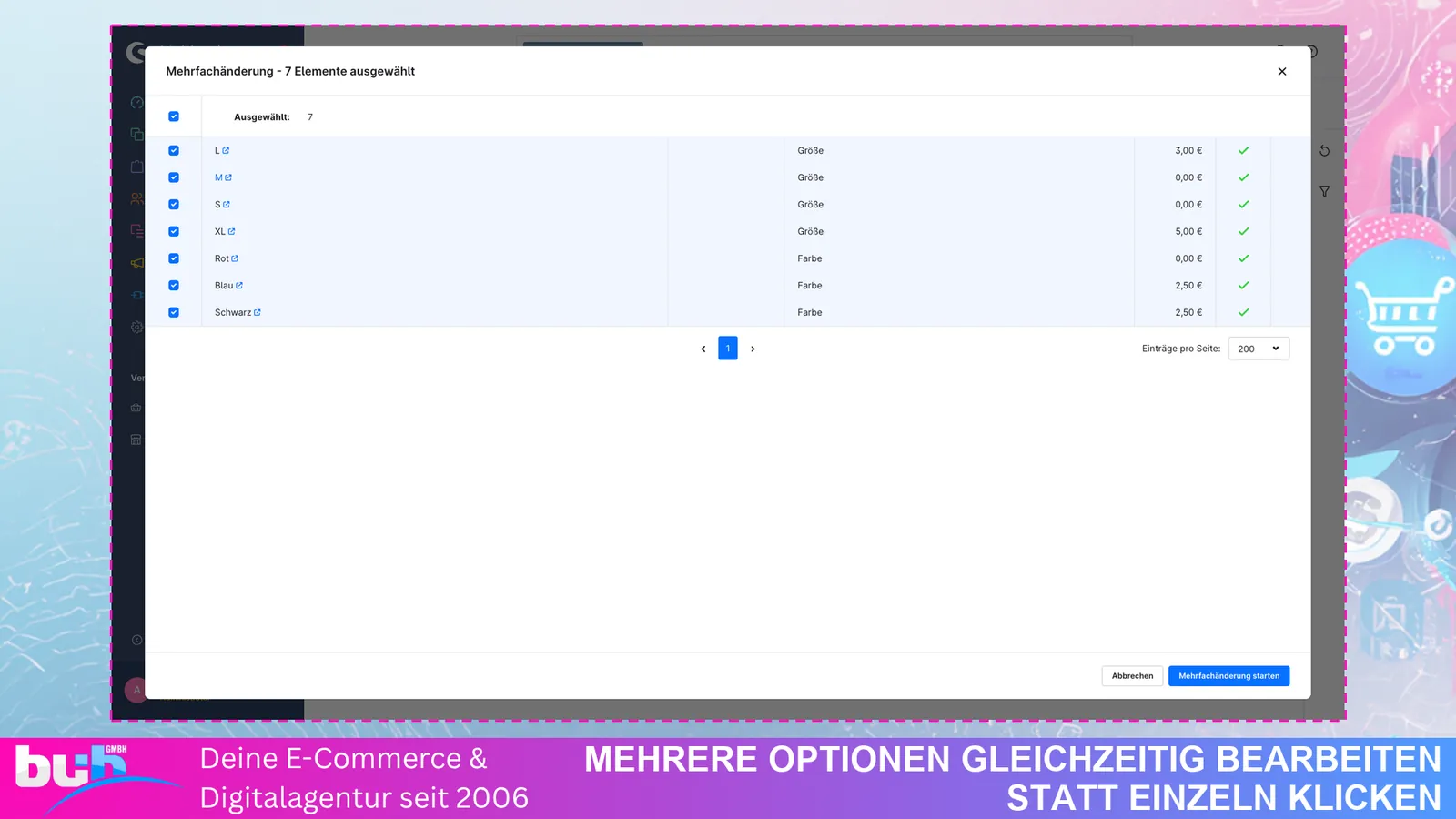Open the Einträge pro Seite dropdown
The image size is (1456, 819).
pyautogui.click(x=1259, y=349)
